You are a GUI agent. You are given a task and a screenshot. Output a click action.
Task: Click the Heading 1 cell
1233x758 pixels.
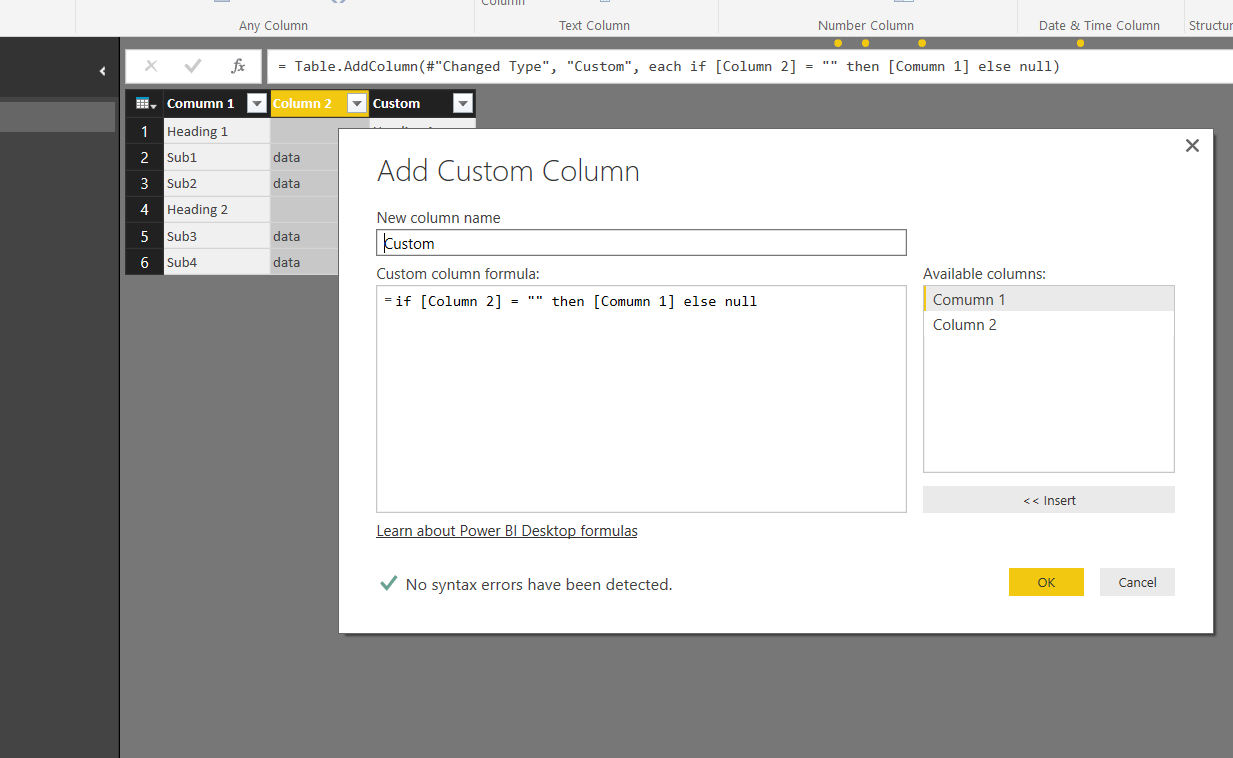click(217, 131)
